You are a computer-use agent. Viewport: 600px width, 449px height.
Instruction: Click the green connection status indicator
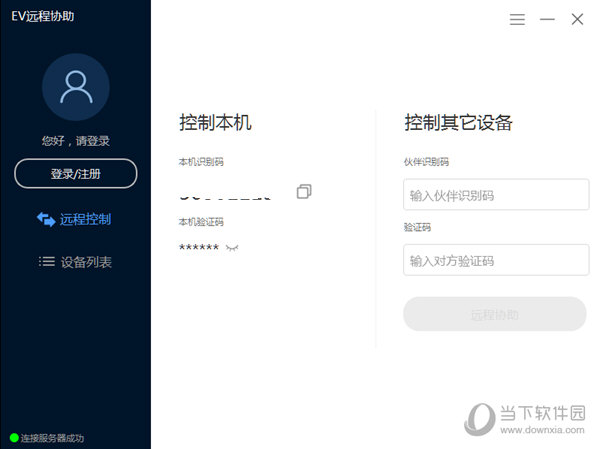(14, 438)
